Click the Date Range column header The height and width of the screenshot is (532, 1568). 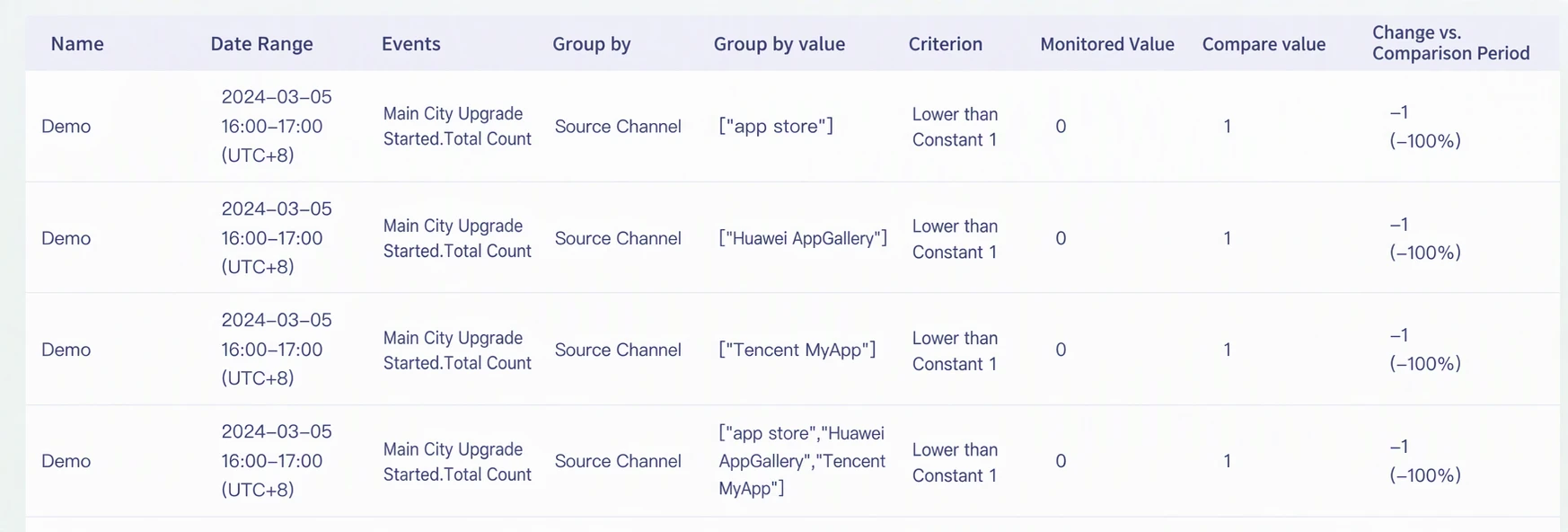pos(261,44)
